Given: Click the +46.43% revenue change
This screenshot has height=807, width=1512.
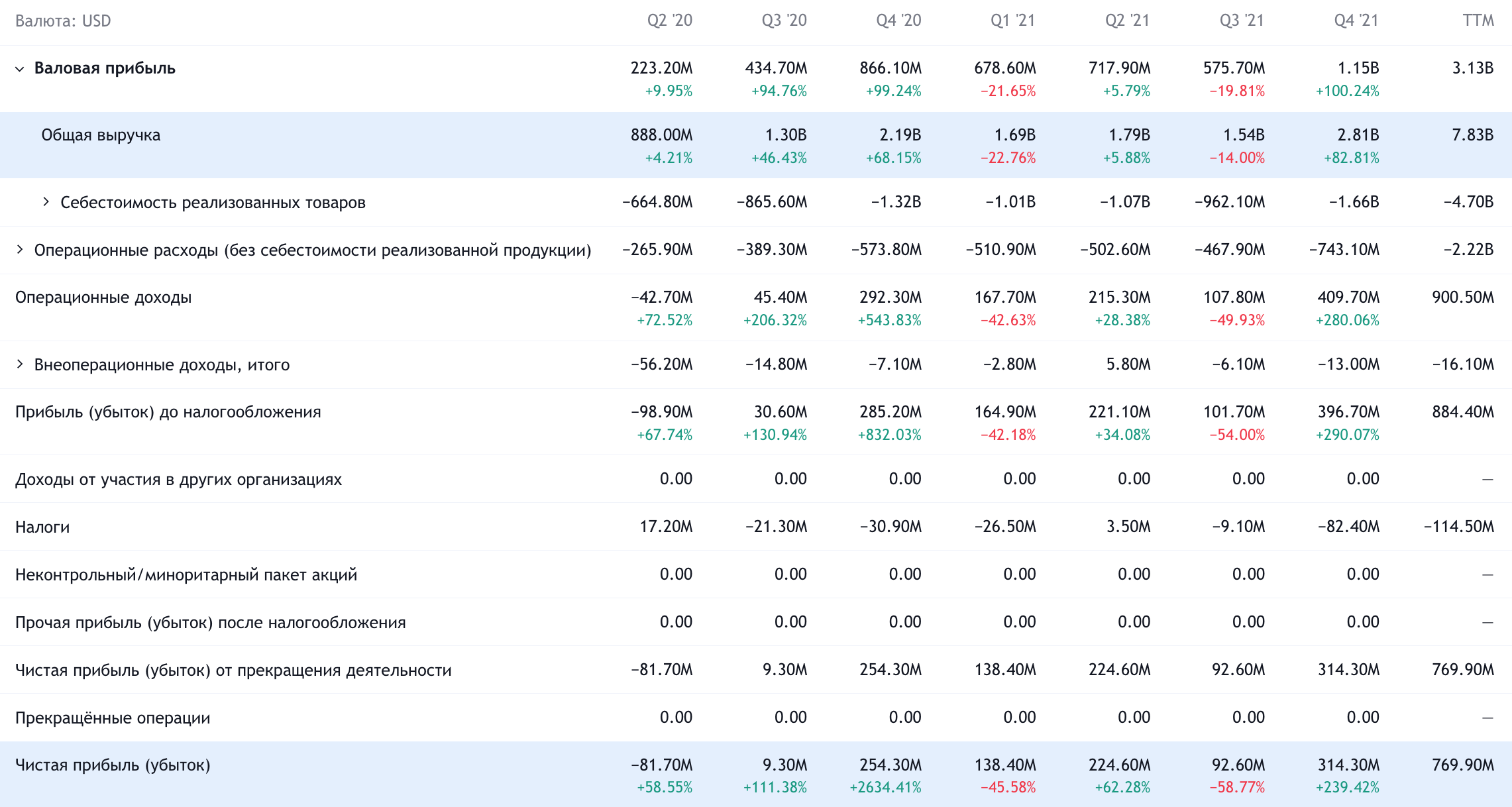Looking at the screenshot, I should [779, 158].
